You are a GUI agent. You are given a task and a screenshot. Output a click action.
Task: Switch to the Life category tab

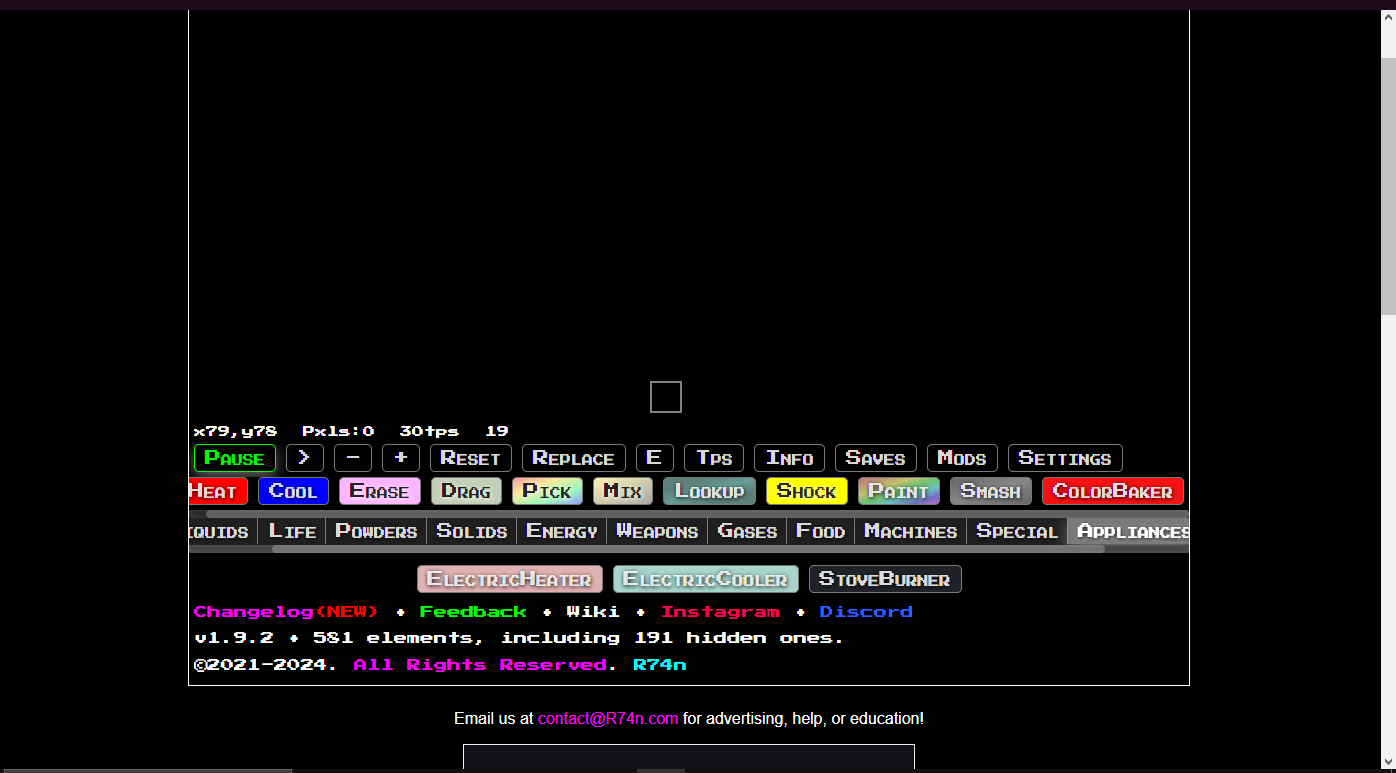292,531
